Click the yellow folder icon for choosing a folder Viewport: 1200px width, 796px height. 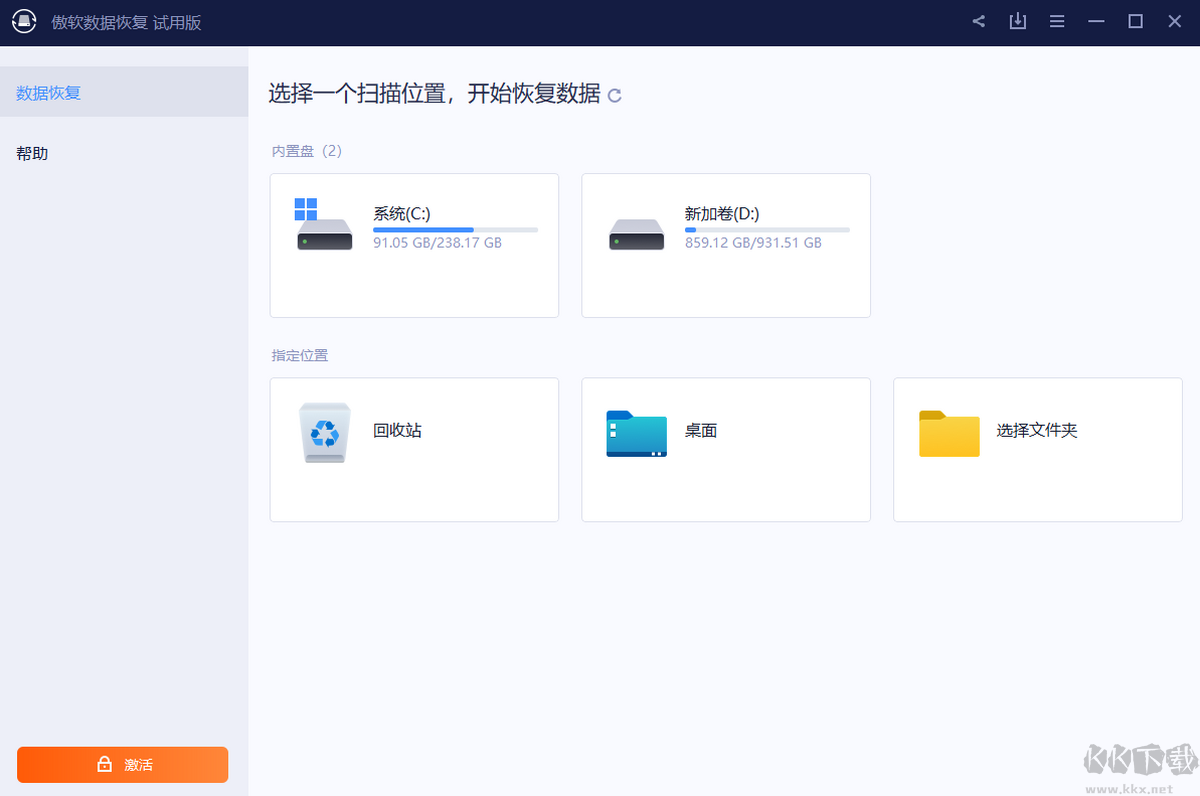(x=949, y=433)
